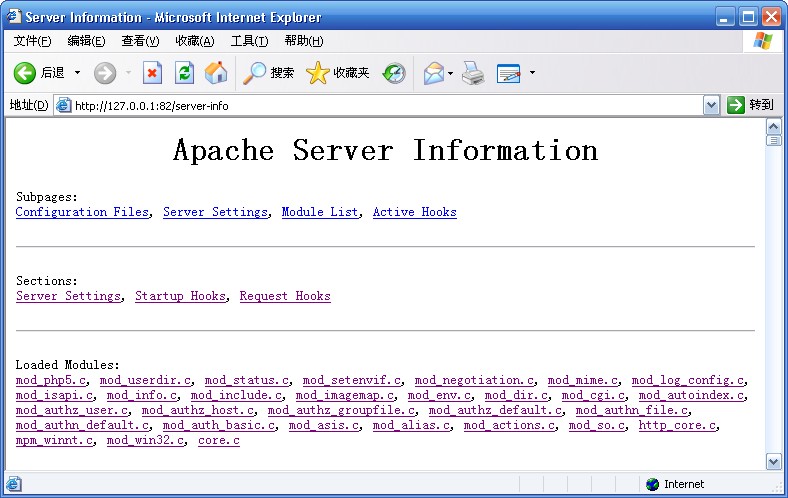This screenshot has width=788, height=498.
Task: Open the Back history dropdown arrow
Action: point(77,73)
